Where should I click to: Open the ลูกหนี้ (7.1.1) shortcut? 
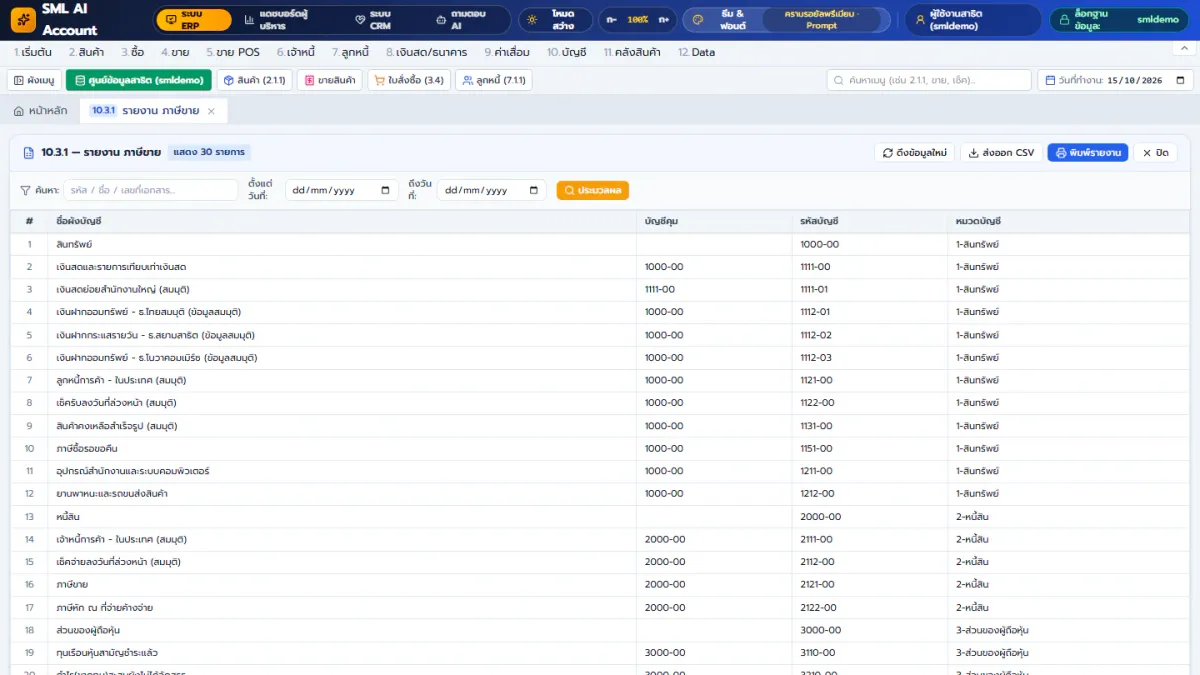coord(494,80)
